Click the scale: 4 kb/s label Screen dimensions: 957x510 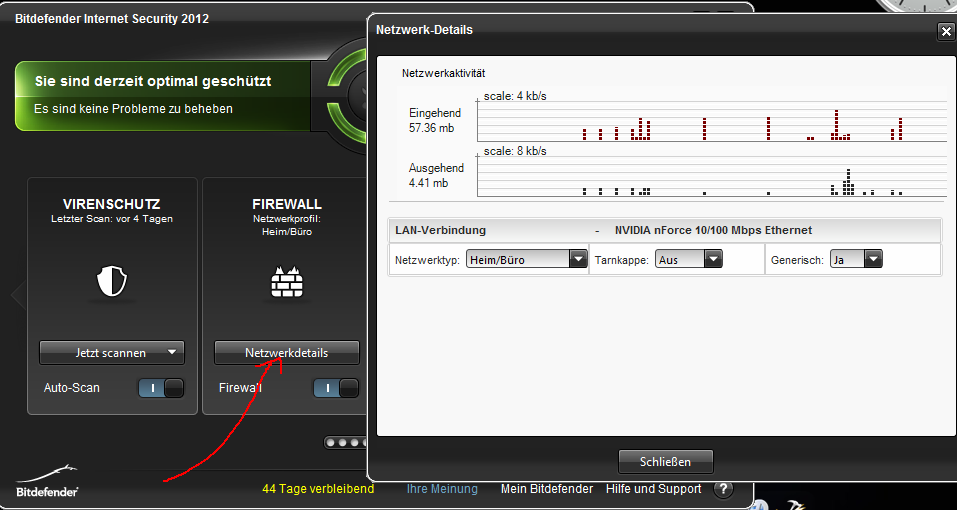point(515,96)
